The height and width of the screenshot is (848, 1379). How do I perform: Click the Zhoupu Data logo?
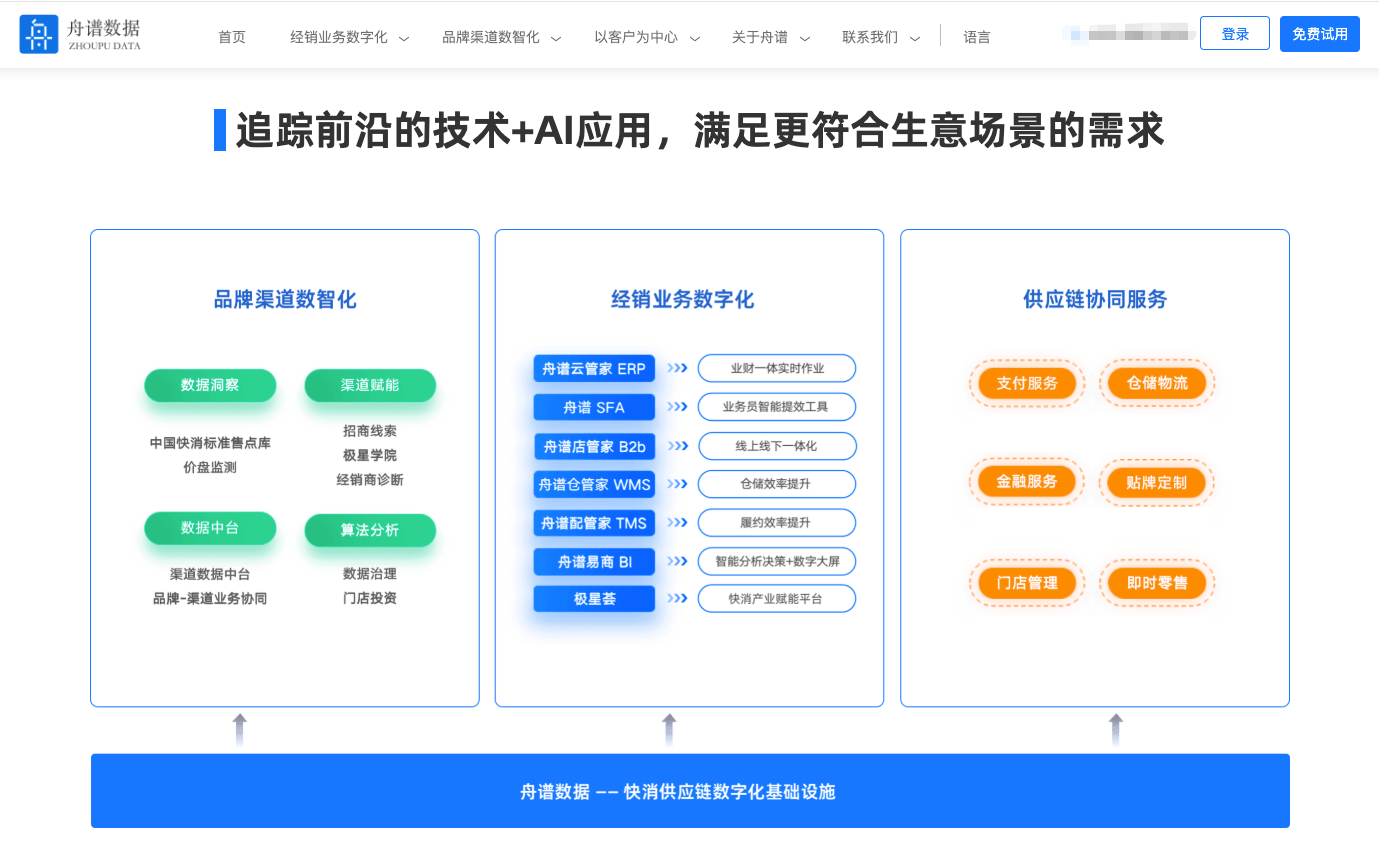pos(80,34)
